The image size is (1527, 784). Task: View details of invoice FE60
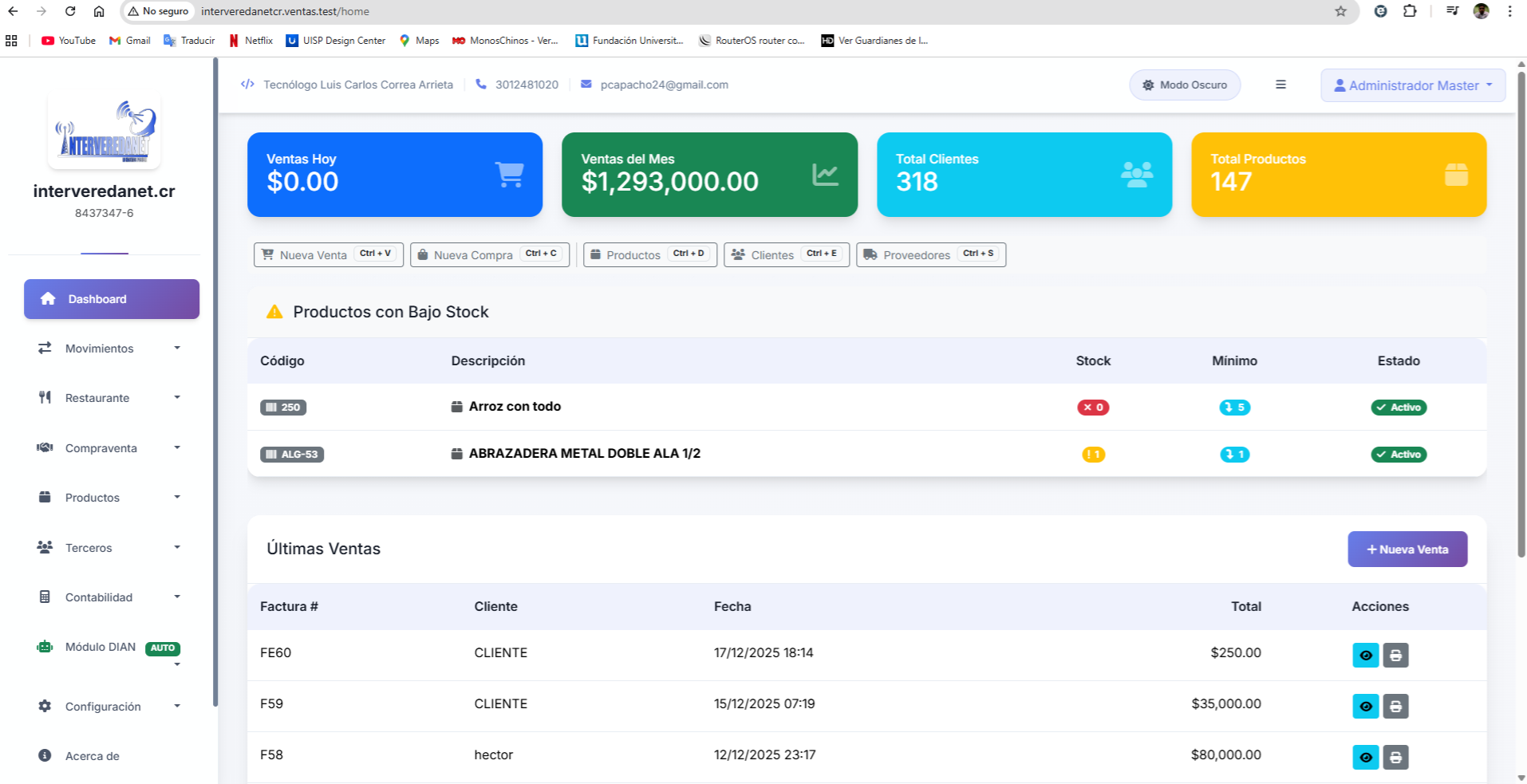point(1366,655)
